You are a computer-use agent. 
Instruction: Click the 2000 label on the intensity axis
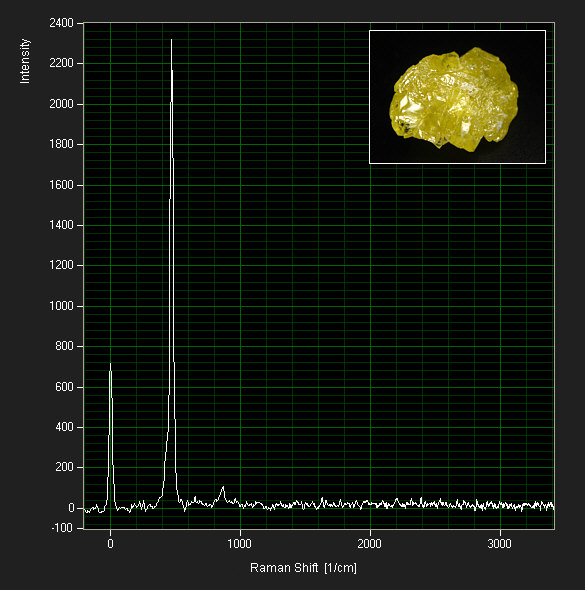(61, 104)
